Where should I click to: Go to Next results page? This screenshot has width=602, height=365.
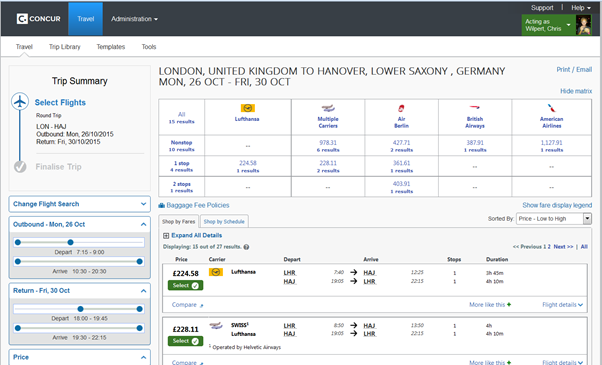pyautogui.click(x=563, y=247)
